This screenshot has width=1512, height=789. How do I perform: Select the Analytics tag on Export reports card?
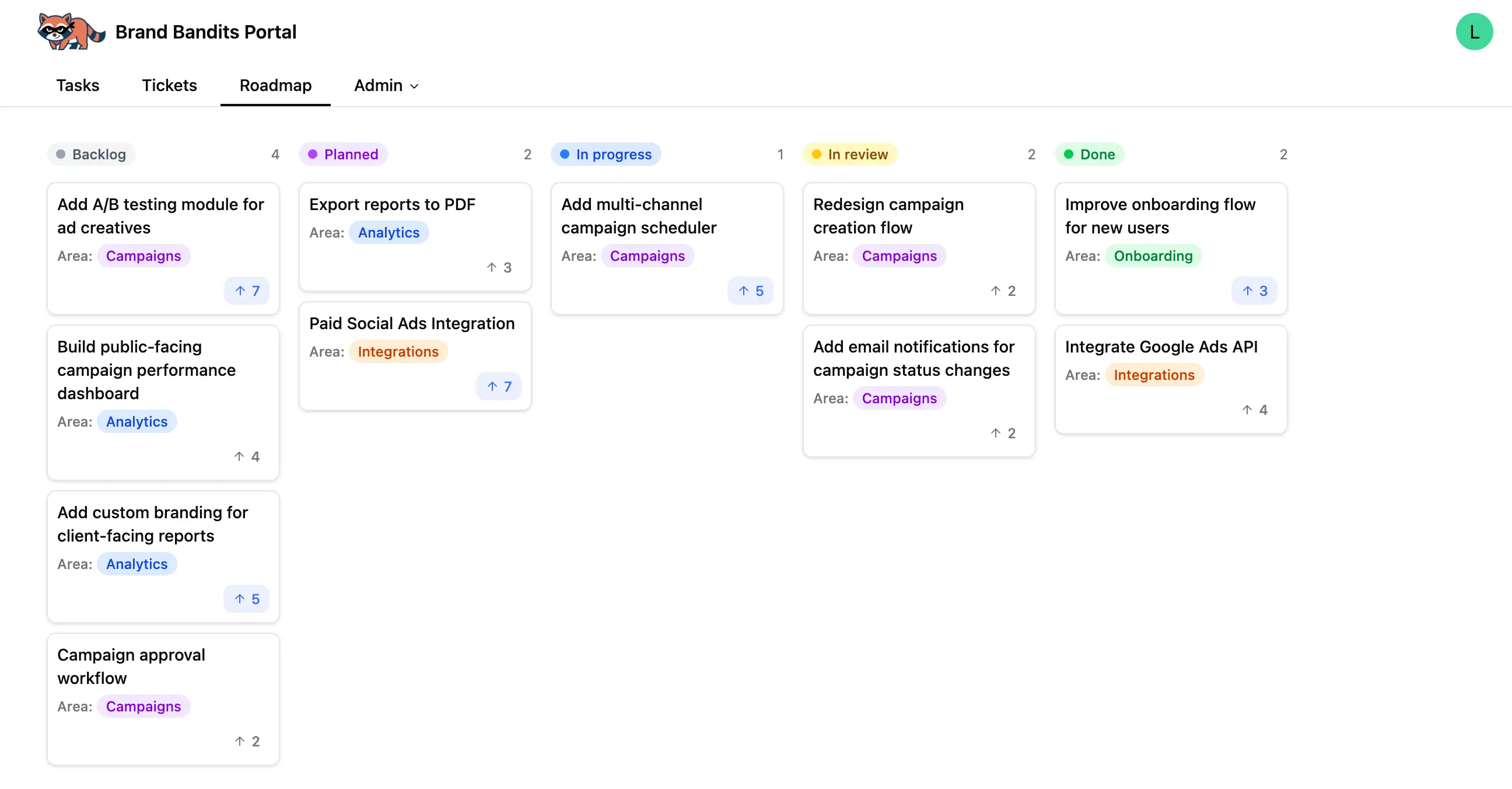pyautogui.click(x=388, y=232)
